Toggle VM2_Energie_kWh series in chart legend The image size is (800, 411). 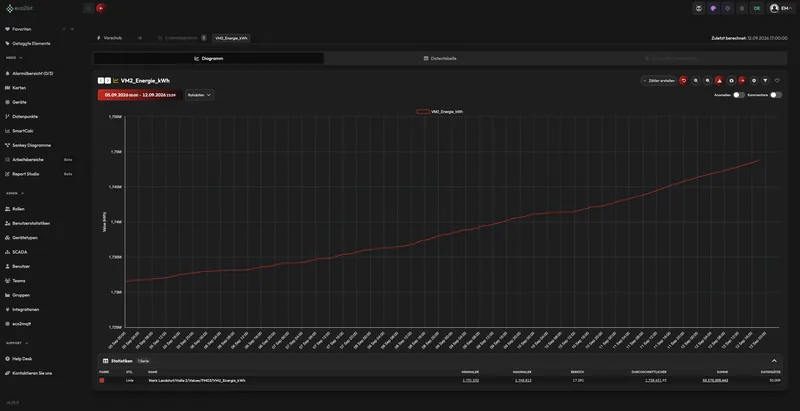440,111
